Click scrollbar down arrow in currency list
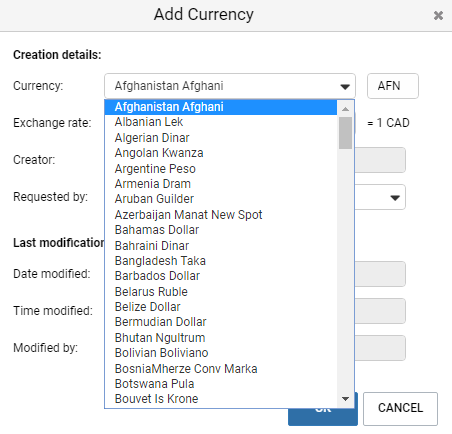Screen dimensions: 452x434 (x=345, y=399)
